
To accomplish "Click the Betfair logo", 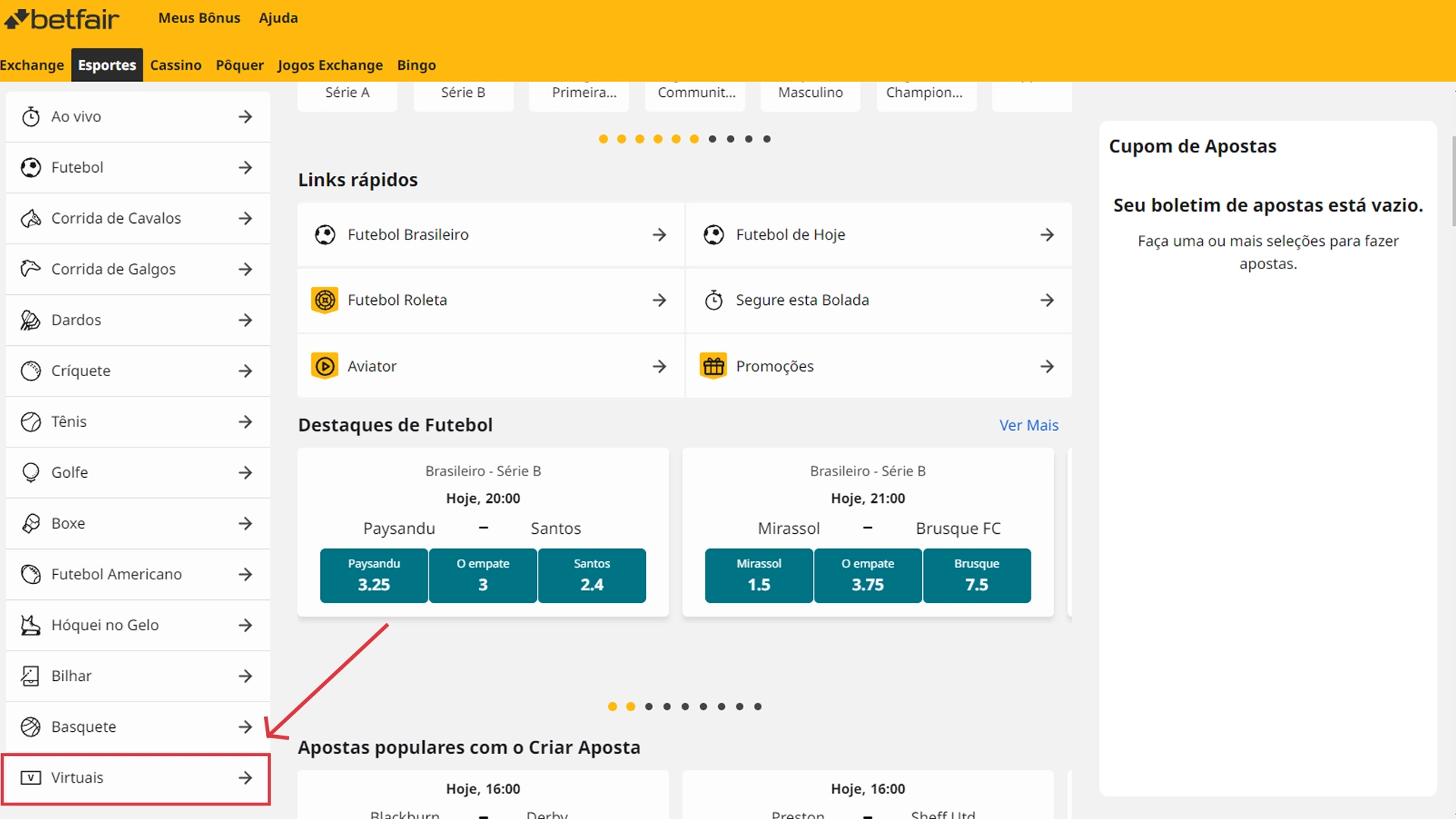I will pos(62,18).
